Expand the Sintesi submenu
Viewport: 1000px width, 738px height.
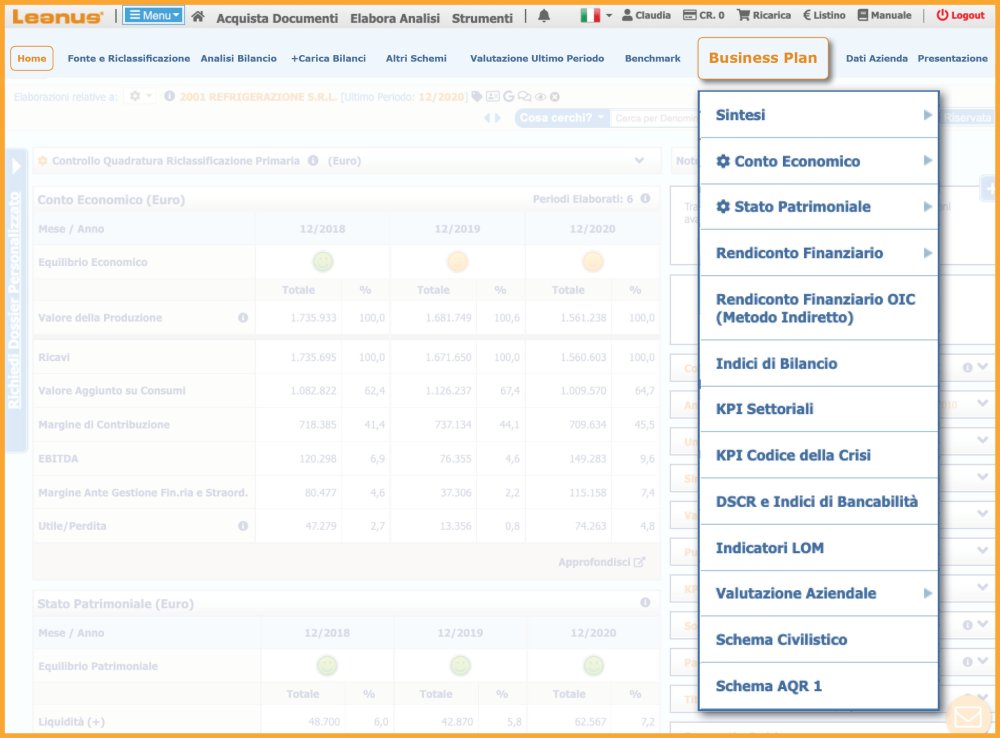pos(819,115)
